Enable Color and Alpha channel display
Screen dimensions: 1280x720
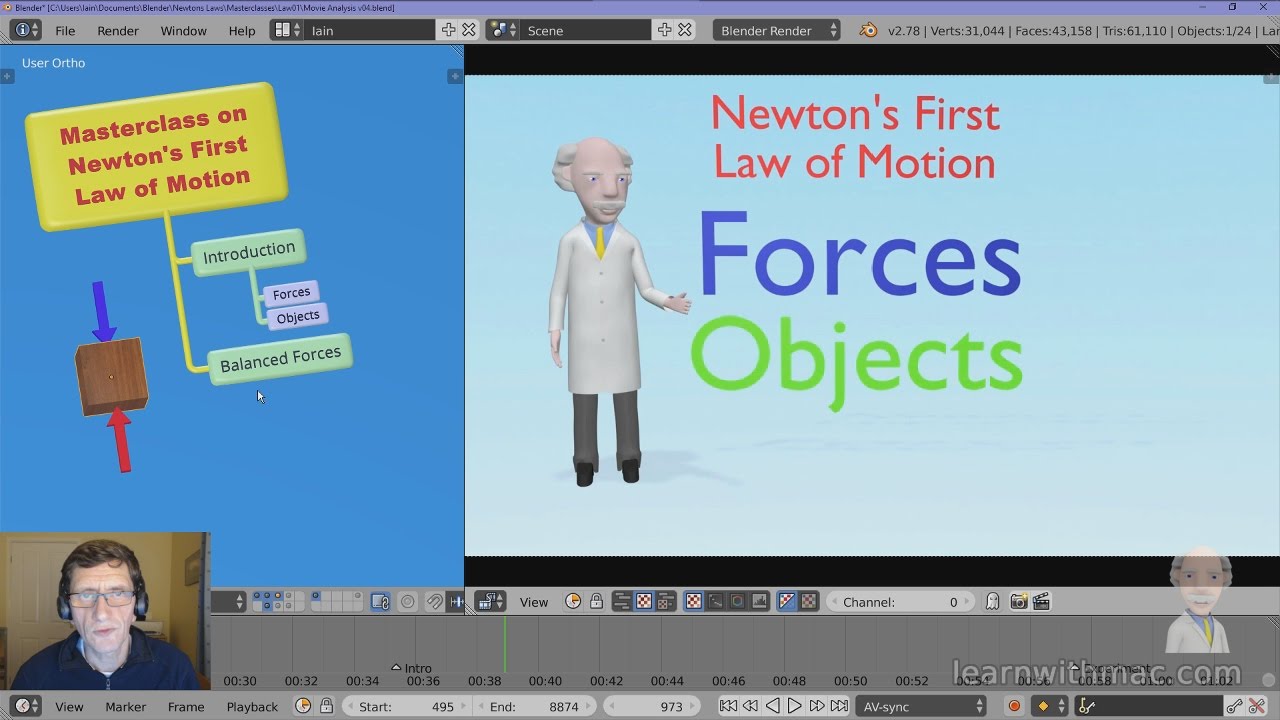pyautogui.click(x=787, y=602)
